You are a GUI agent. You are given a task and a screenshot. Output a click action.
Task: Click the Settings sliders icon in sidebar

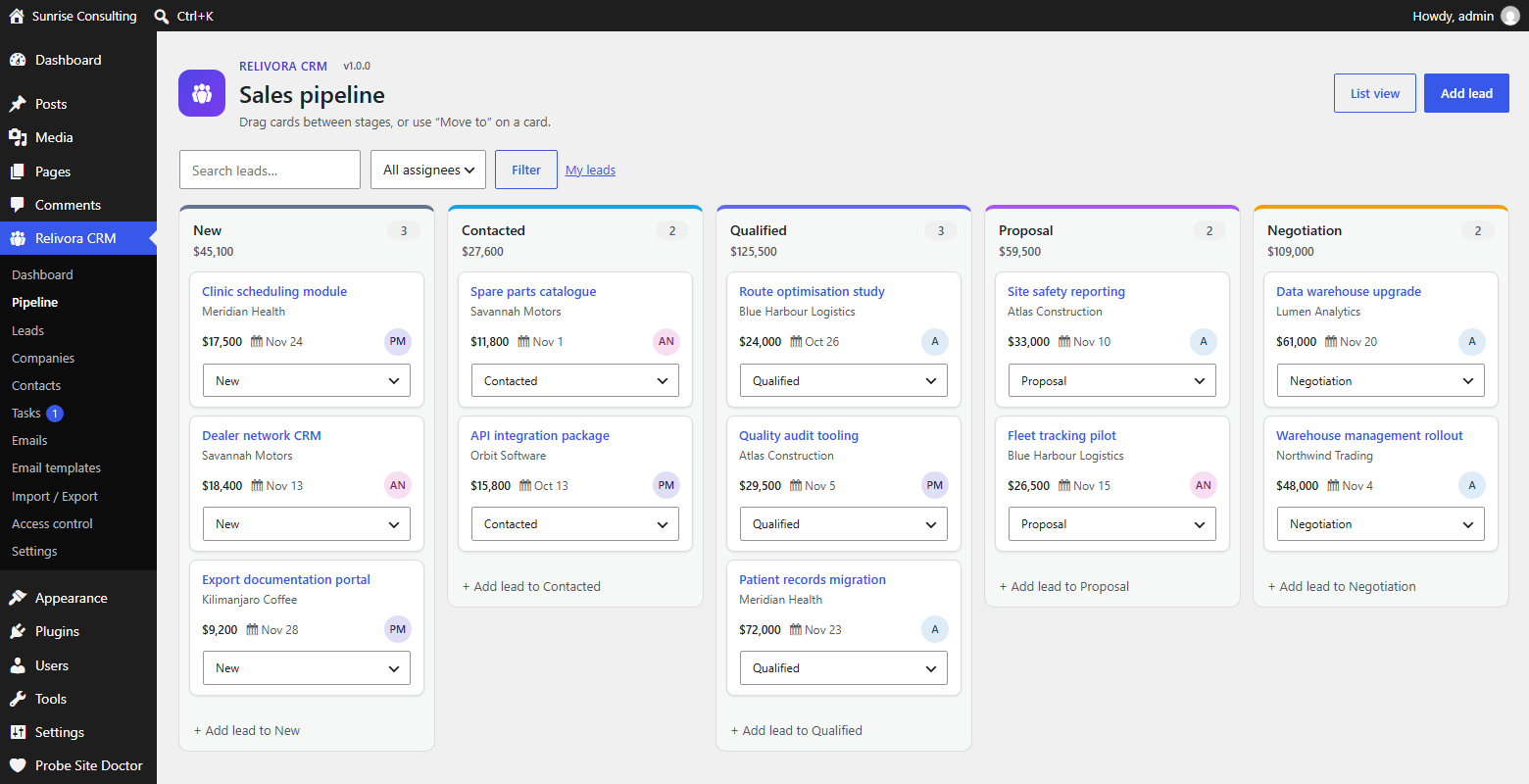(x=18, y=732)
